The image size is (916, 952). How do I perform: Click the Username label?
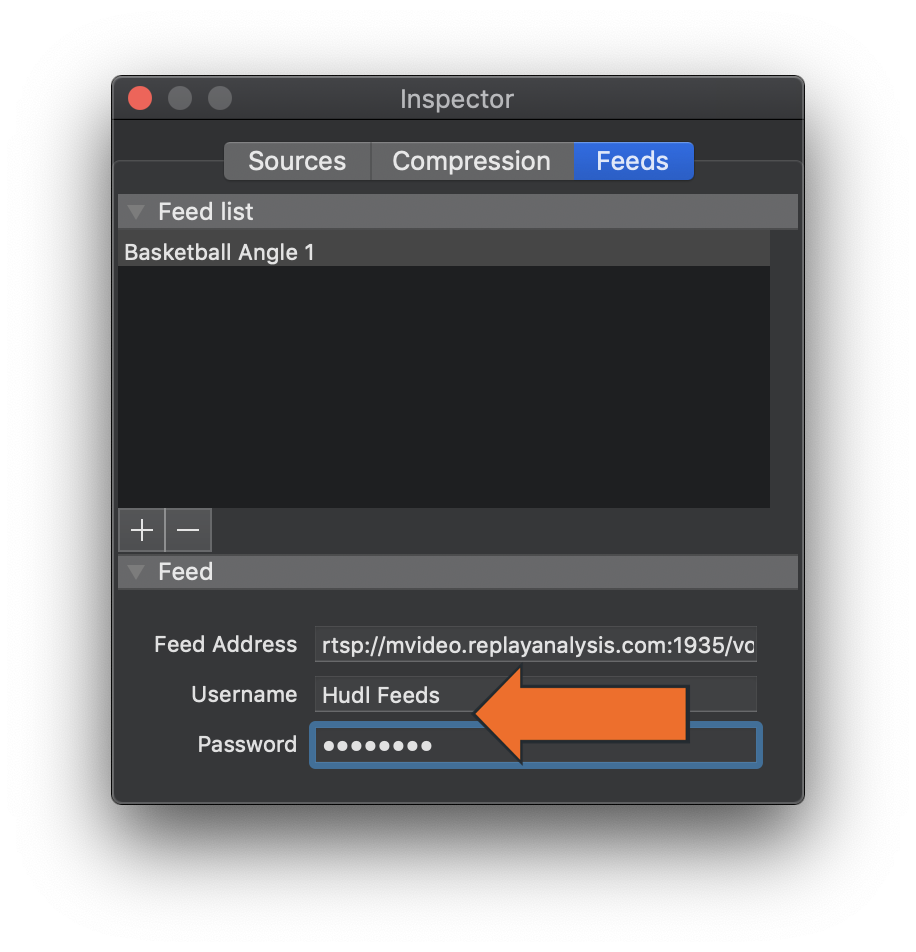[x=244, y=694]
